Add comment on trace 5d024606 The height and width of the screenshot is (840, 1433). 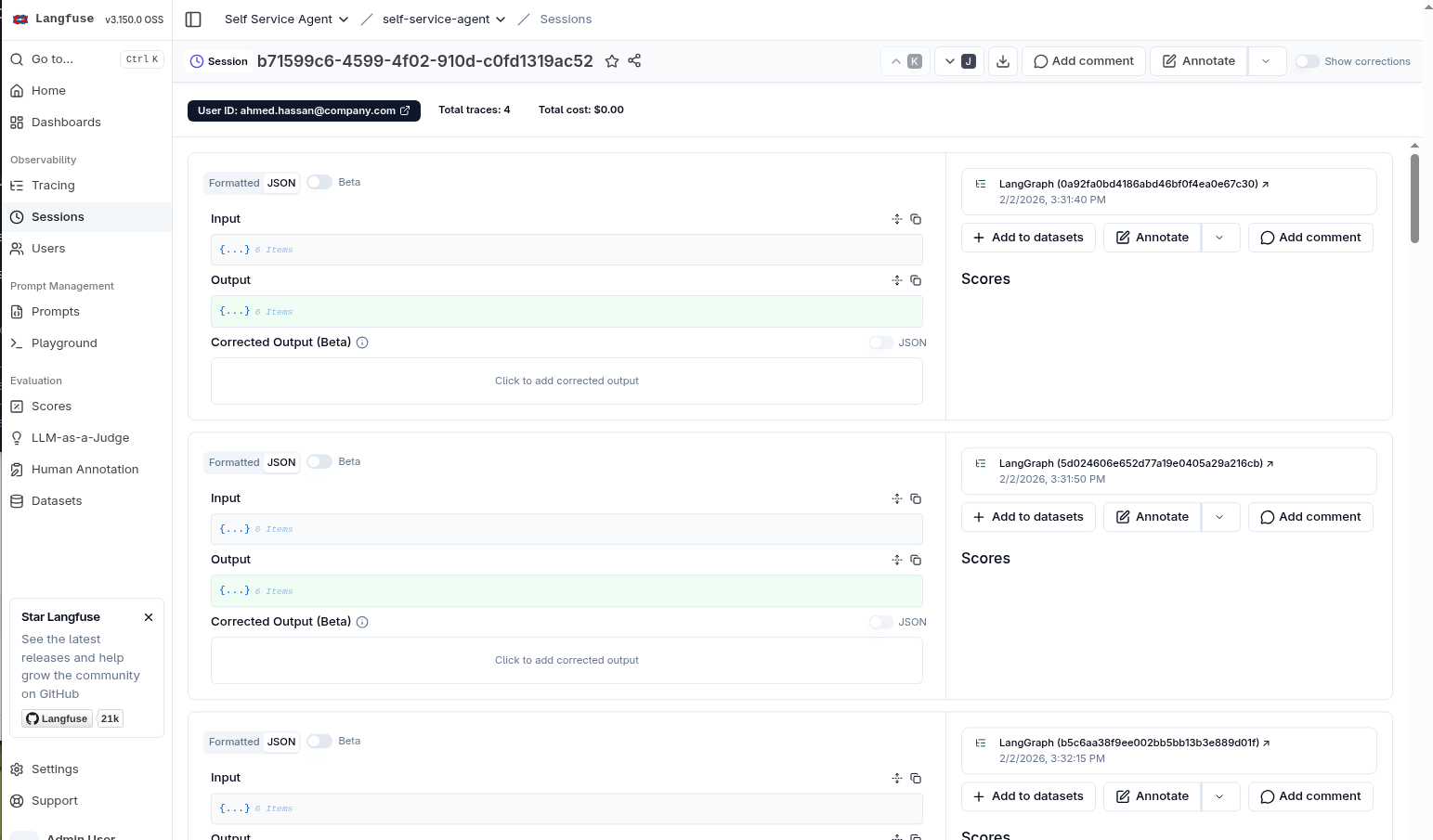pyautogui.click(x=1310, y=517)
